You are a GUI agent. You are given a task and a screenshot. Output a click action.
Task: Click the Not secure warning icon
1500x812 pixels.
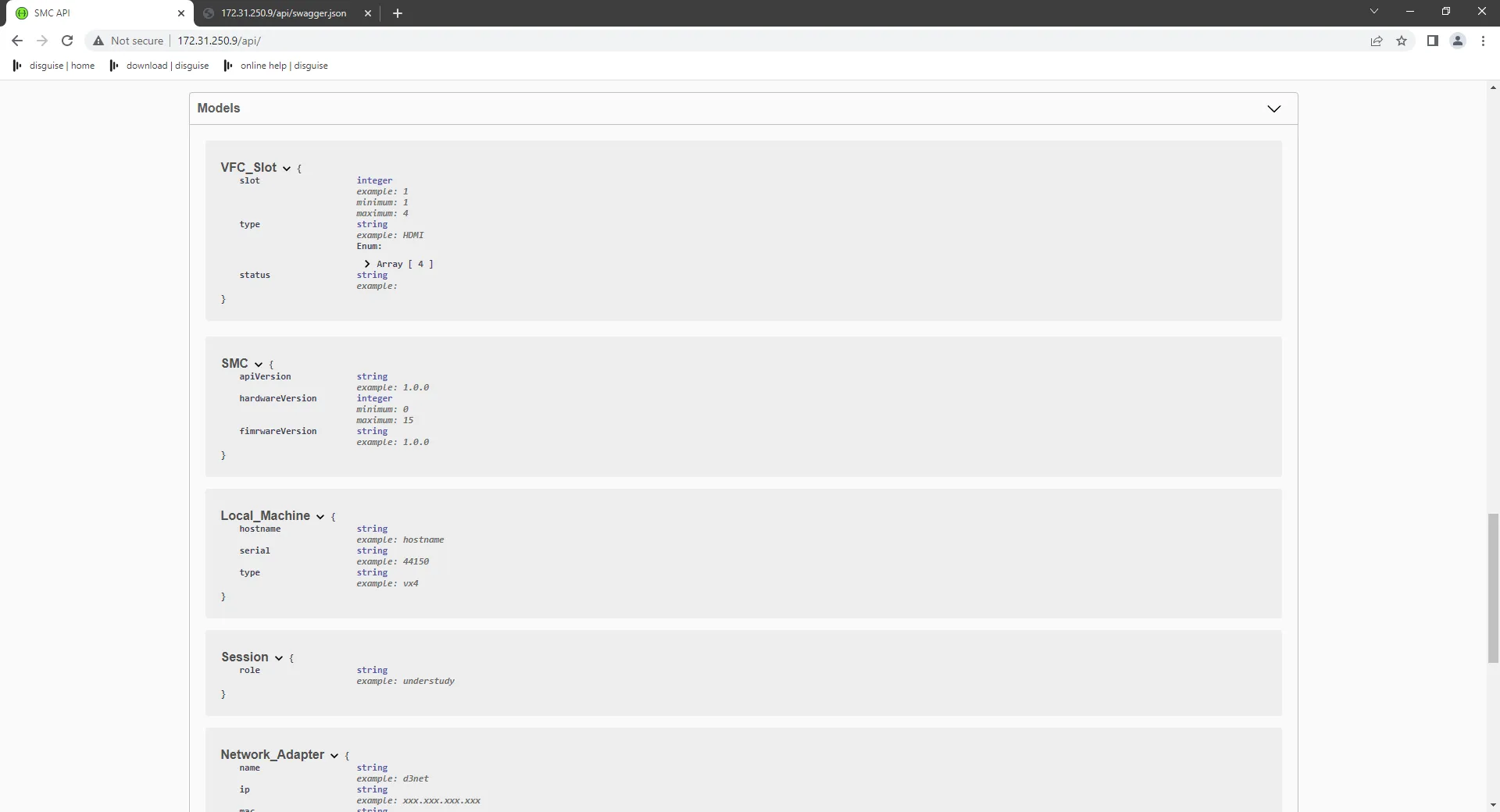click(x=98, y=41)
